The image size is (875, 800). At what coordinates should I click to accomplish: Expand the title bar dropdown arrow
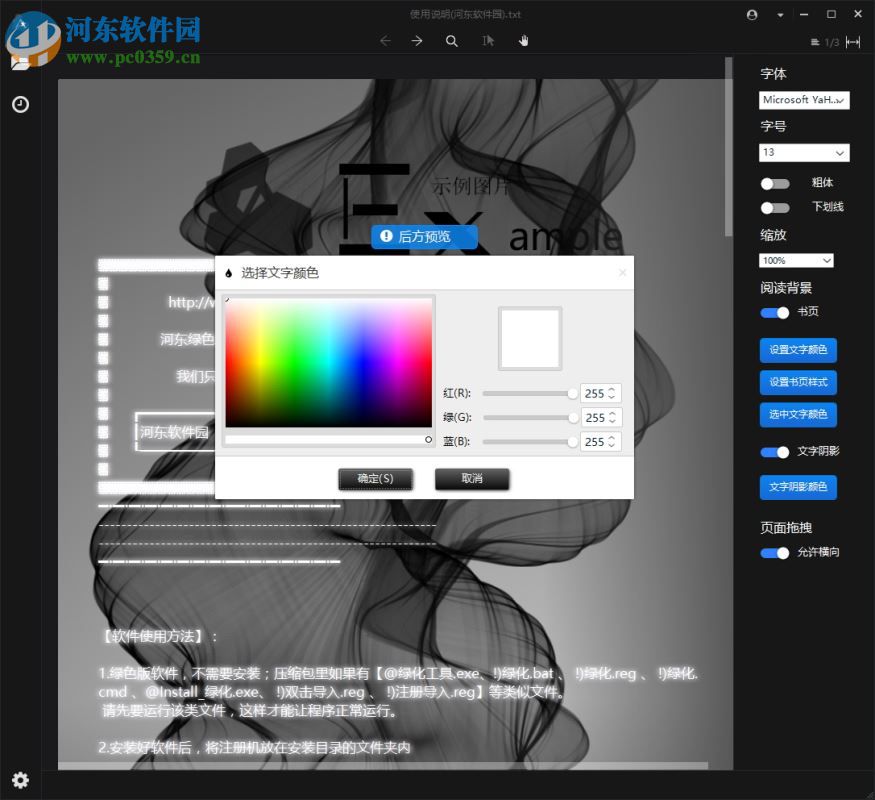[x=780, y=15]
